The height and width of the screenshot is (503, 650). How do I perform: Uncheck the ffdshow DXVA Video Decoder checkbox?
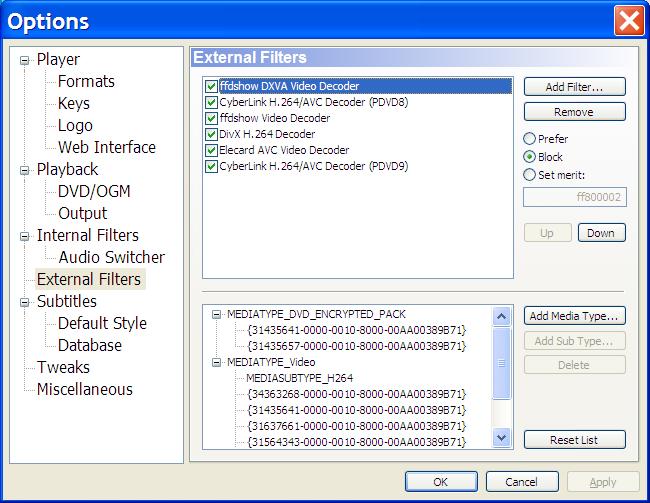(211, 86)
